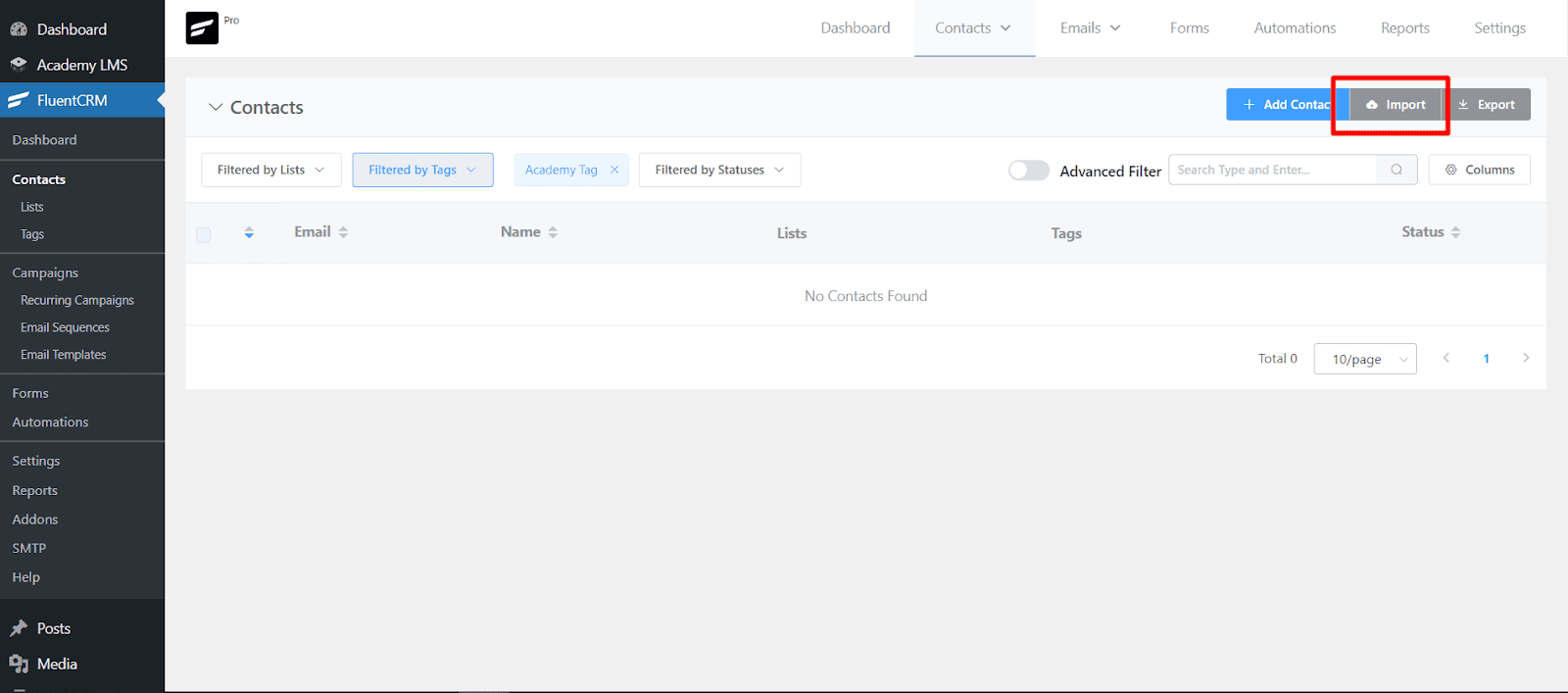Click the FluentCRM logo icon
The height and width of the screenshot is (693, 1568).
pyautogui.click(x=202, y=27)
